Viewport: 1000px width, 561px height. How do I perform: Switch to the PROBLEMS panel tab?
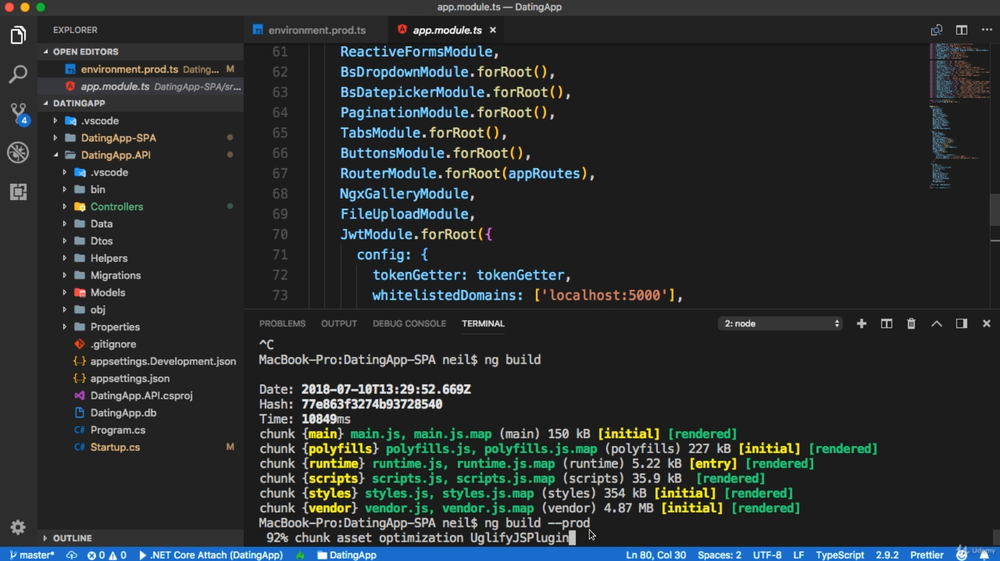(282, 324)
